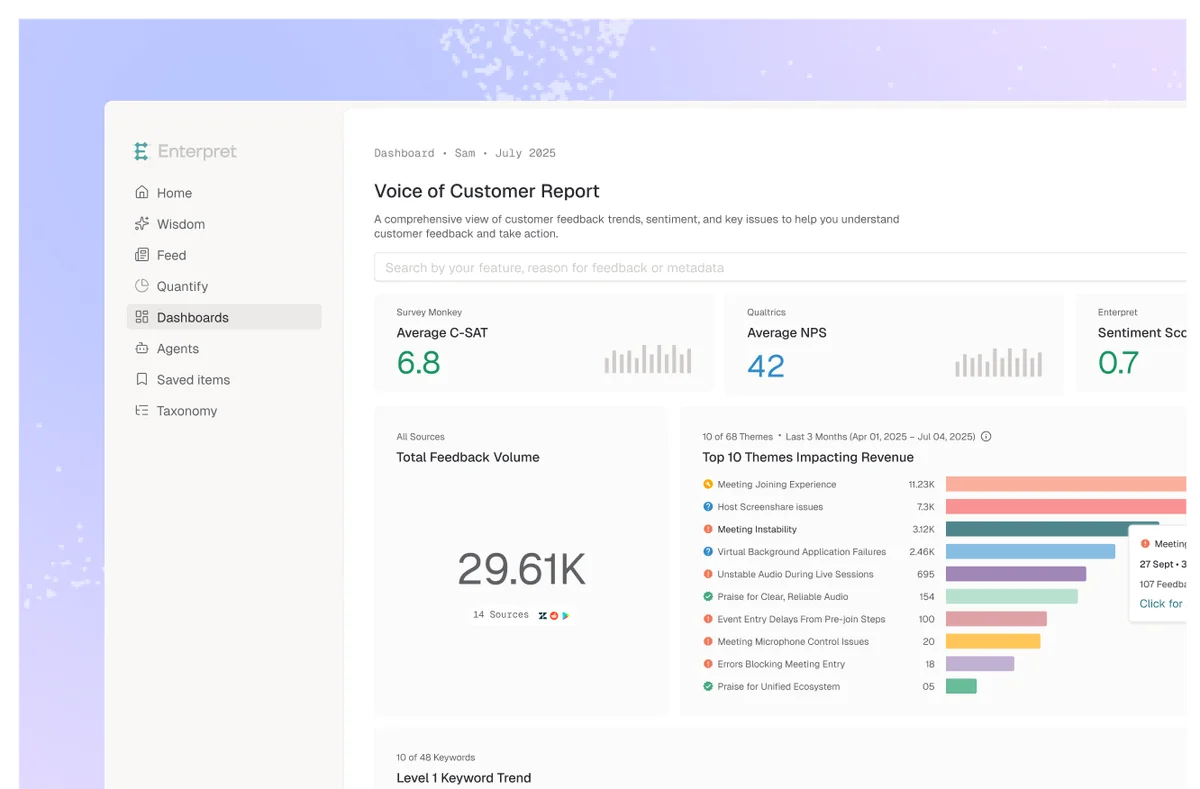Open the Quantify section
The image size is (1200, 789).
(x=181, y=286)
